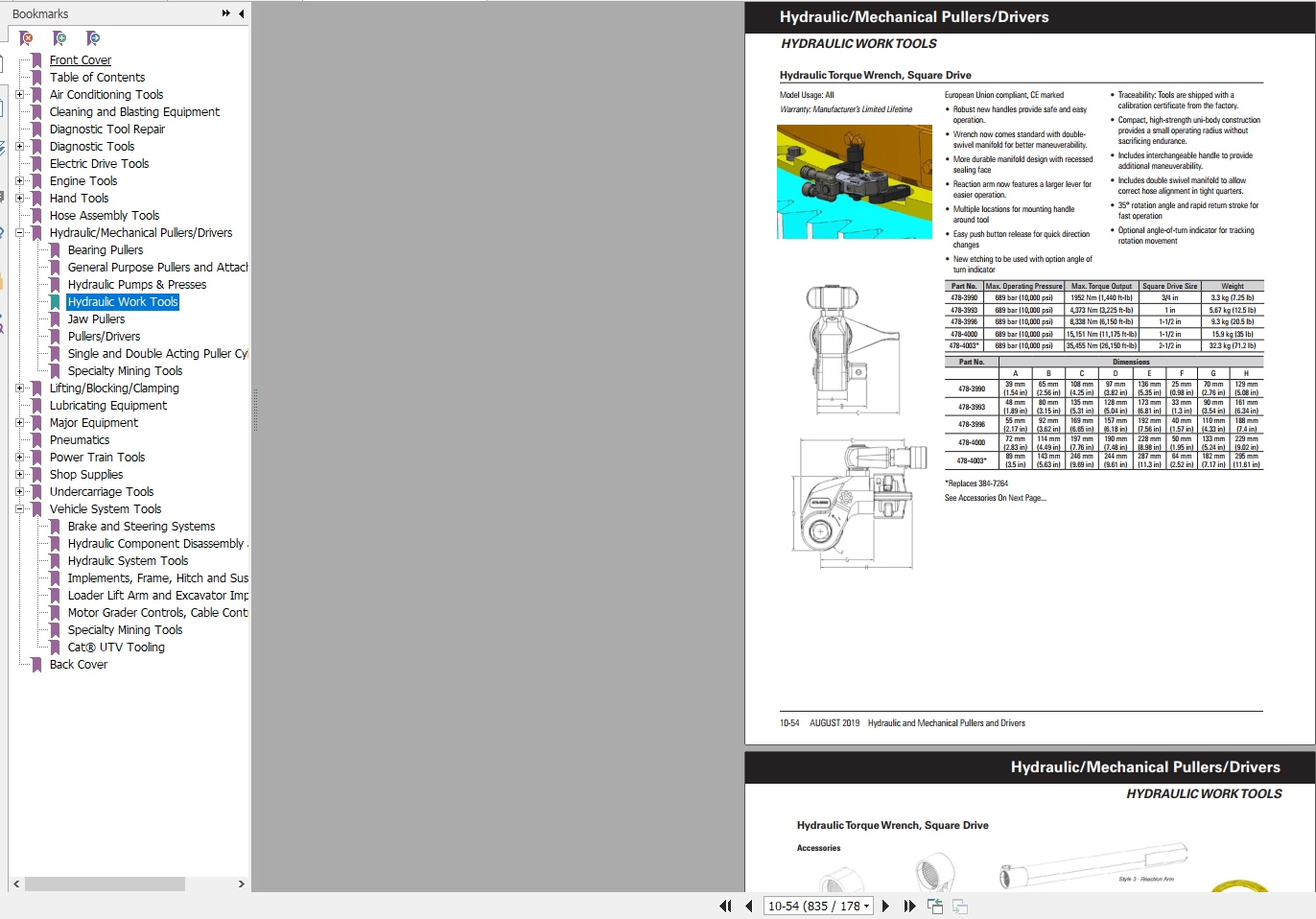Click inside the page number field
The image size is (1316, 919).
811,906
